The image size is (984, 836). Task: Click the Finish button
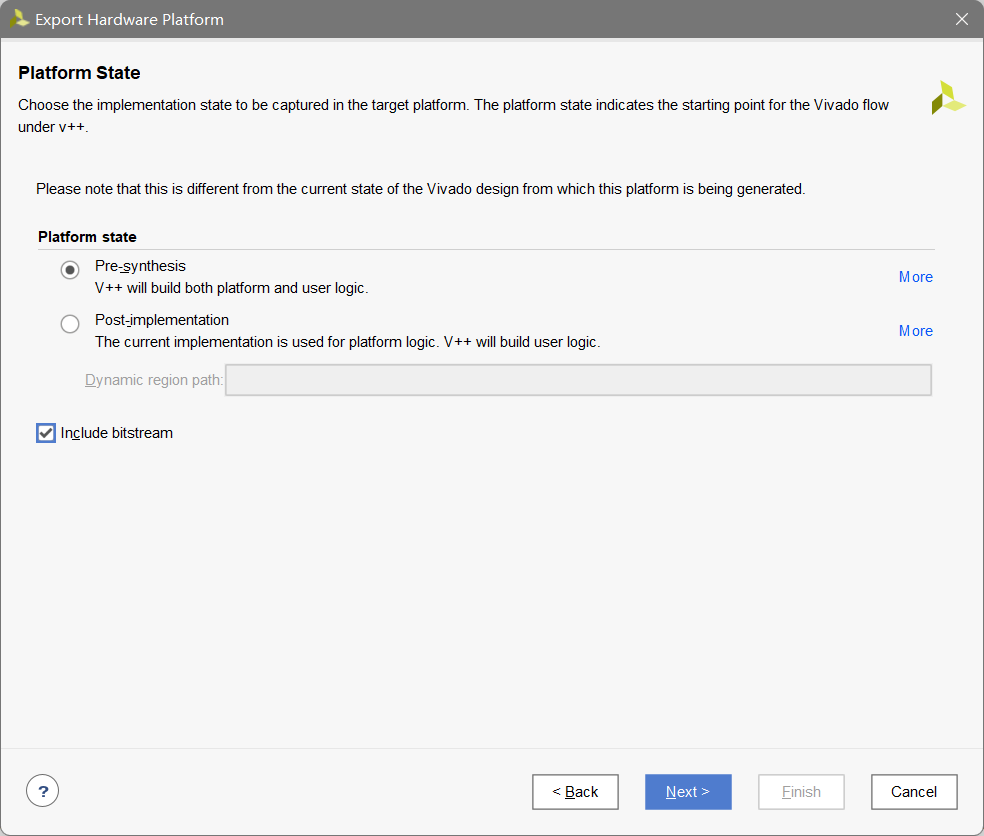pos(801,792)
